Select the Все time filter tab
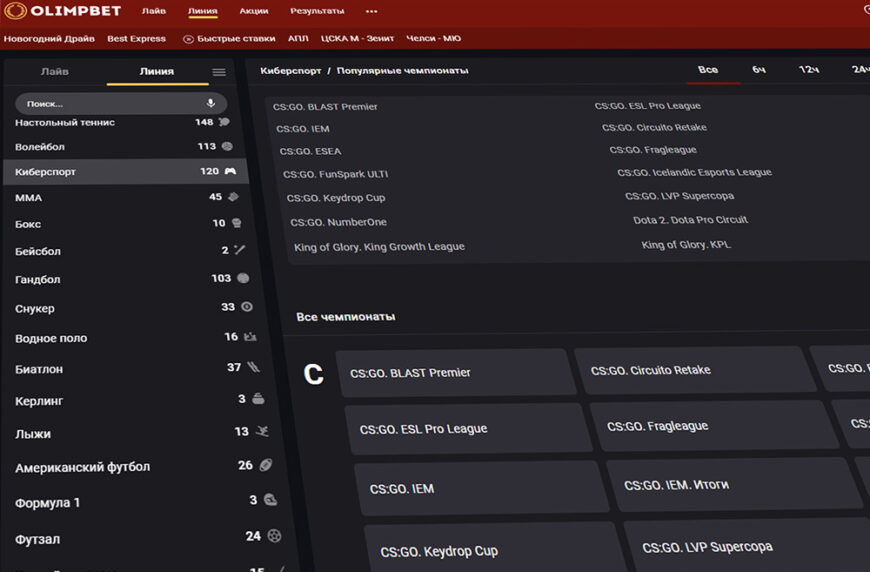The width and height of the screenshot is (870, 572). [708, 70]
